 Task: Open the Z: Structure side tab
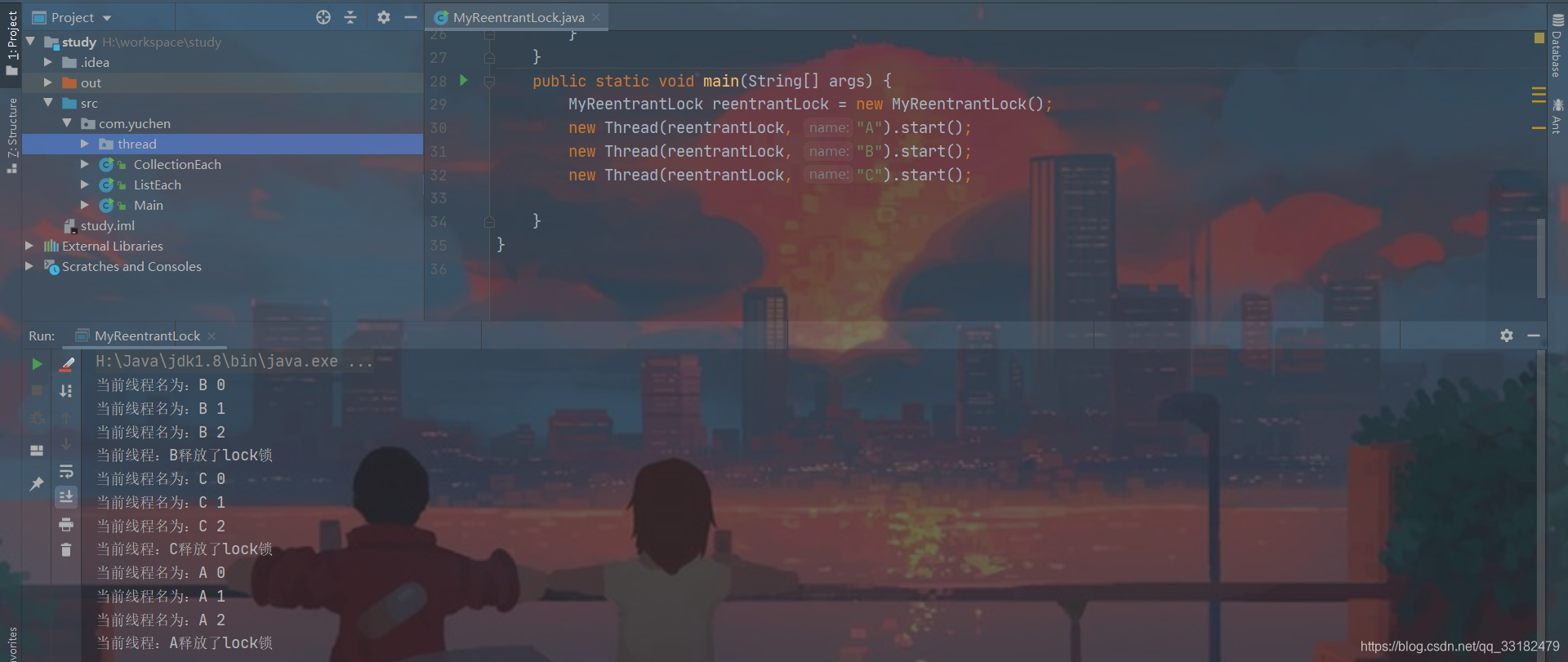click(11, 135)
